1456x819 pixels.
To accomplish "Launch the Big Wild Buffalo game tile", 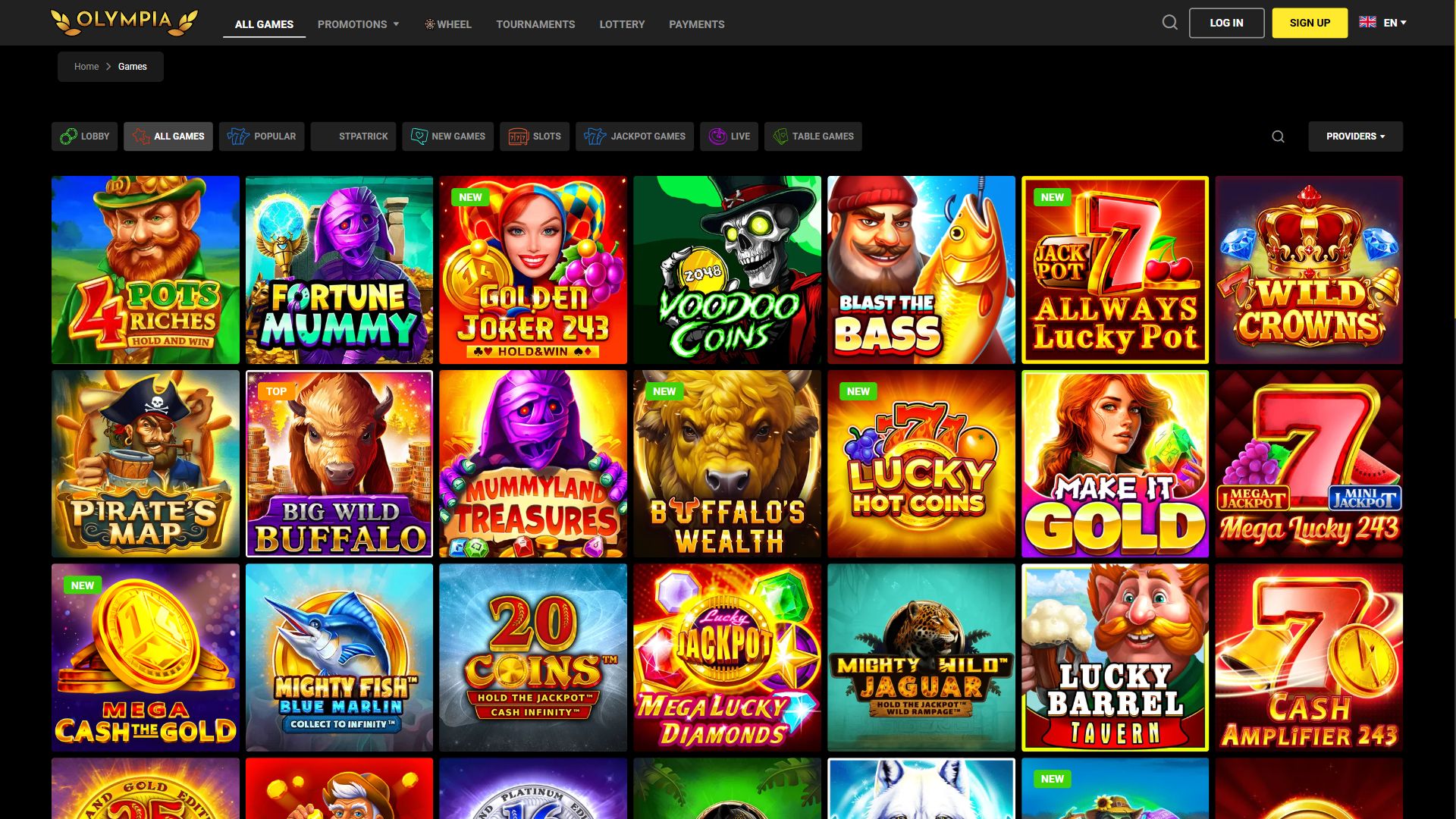I will point(339,463).
